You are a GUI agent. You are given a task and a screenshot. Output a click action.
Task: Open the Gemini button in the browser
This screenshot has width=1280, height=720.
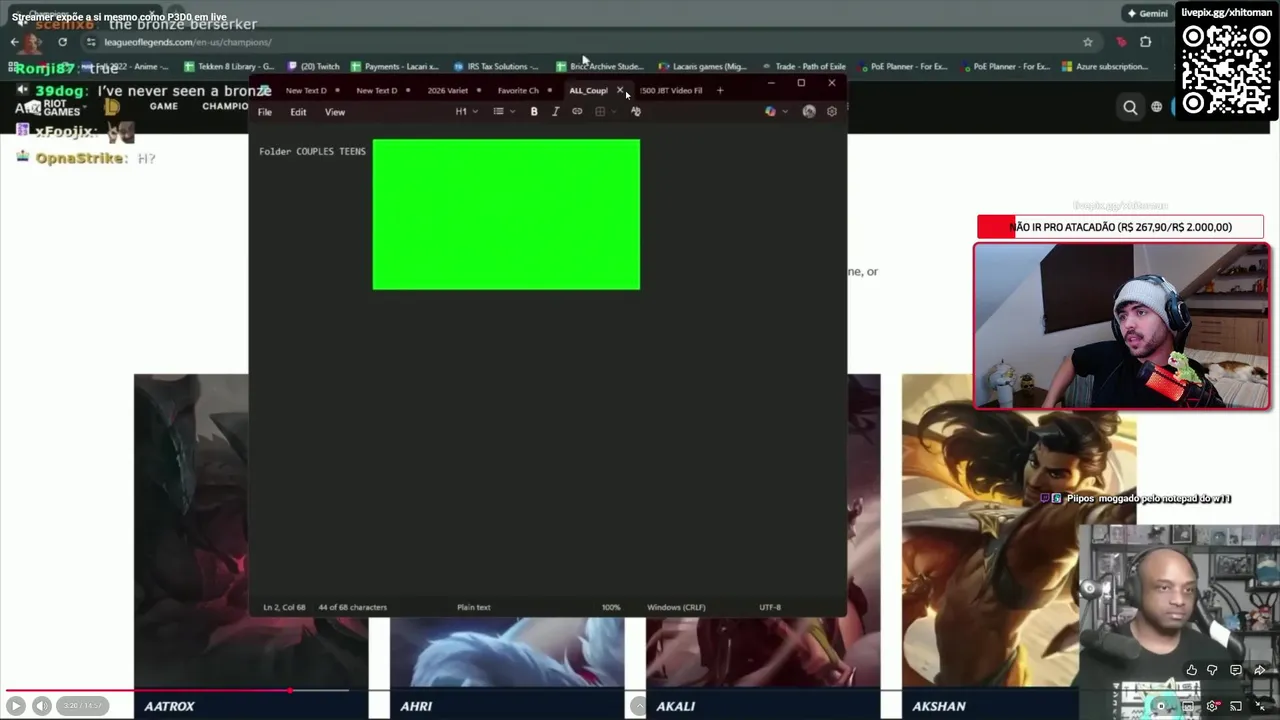[1147, 14]
